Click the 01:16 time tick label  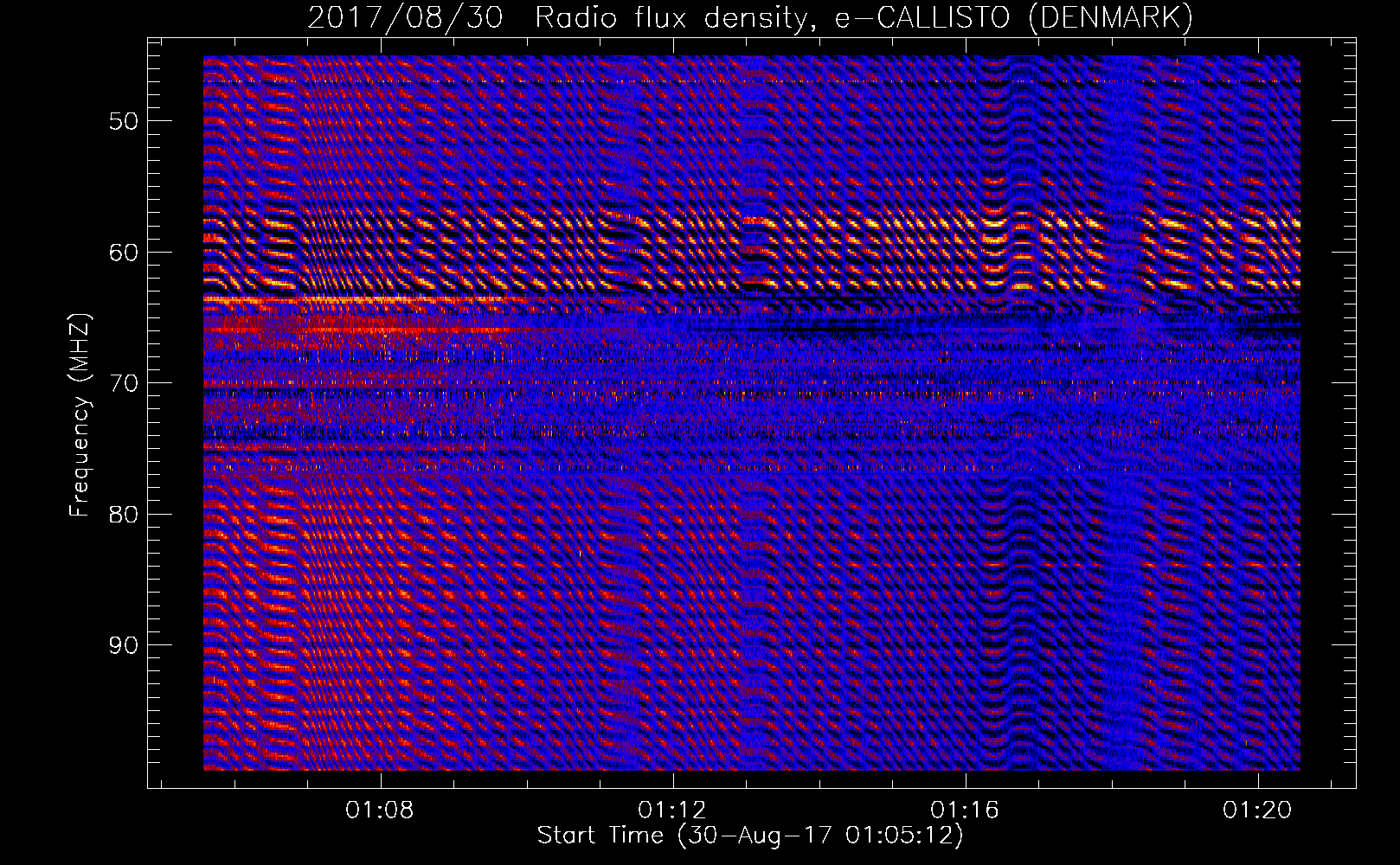[965, 810]
